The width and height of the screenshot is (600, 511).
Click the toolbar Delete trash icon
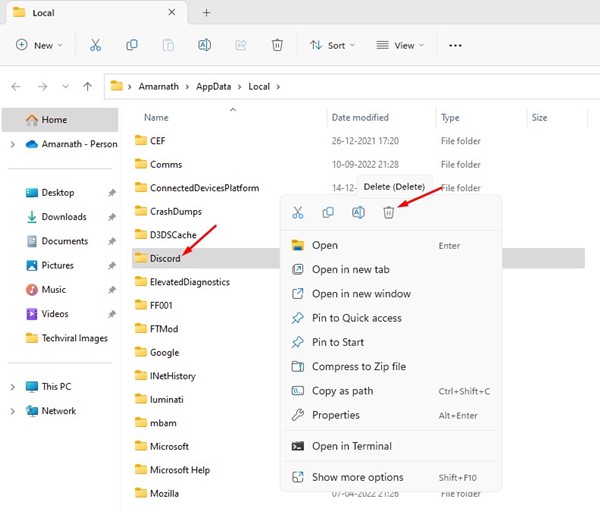tap(277, 45)
